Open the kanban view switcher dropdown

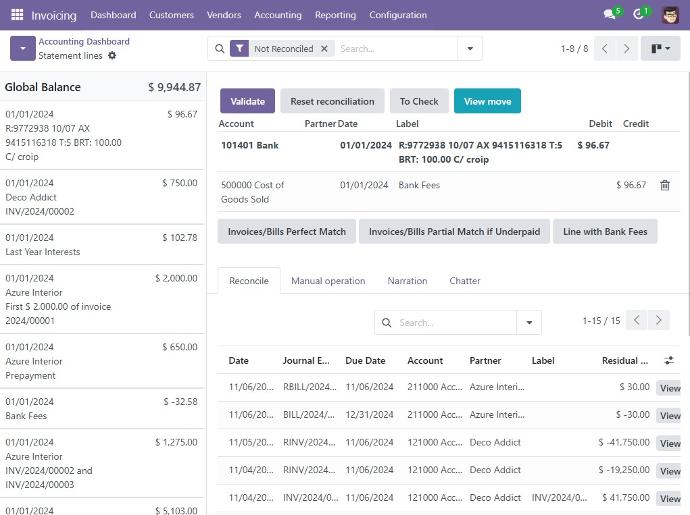point(658,48)
